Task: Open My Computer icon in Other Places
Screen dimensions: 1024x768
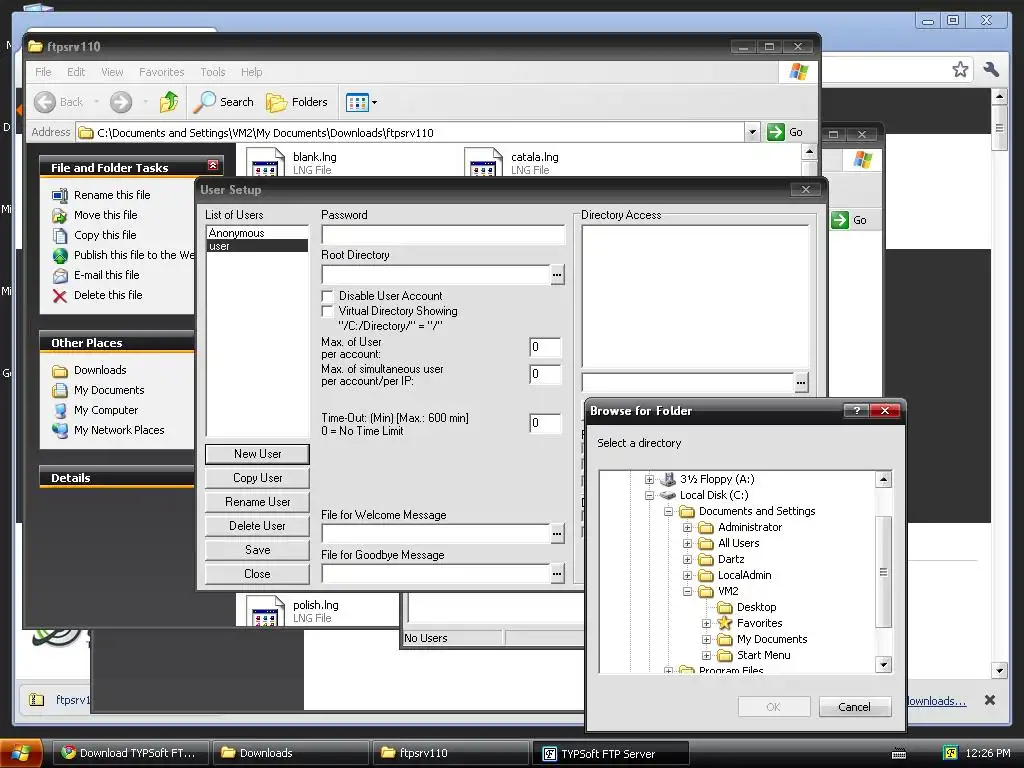Action: pos(59,411)
